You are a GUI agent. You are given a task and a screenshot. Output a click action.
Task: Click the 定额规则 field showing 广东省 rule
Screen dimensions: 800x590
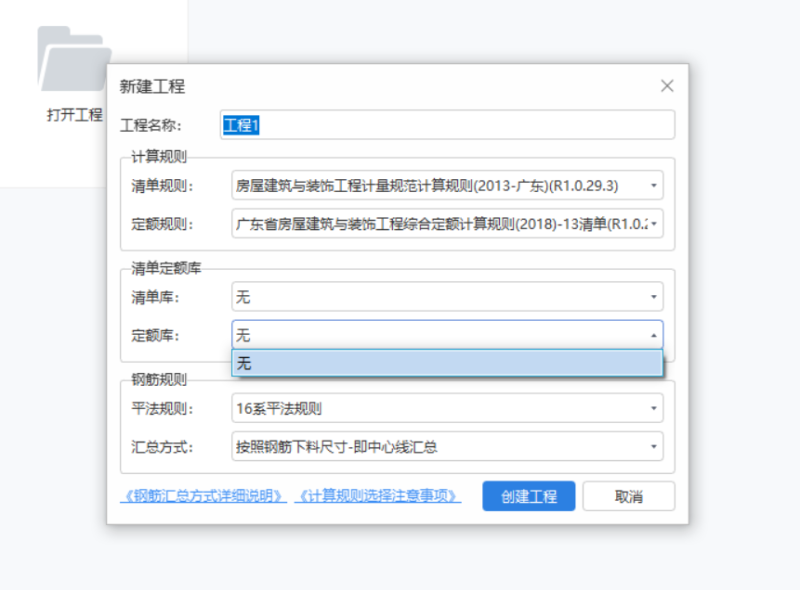[x=430, y=224]
